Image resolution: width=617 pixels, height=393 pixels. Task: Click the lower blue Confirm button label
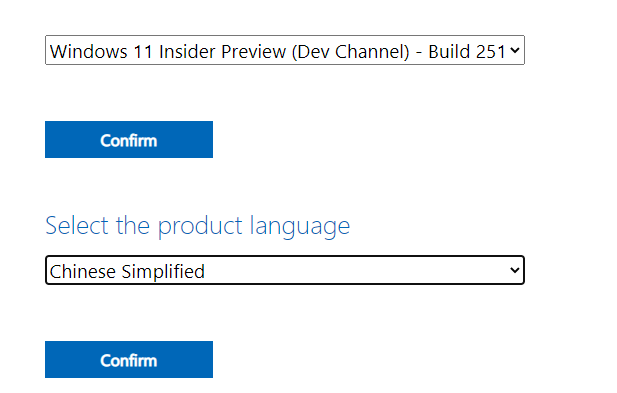click(x=129, y=360)
